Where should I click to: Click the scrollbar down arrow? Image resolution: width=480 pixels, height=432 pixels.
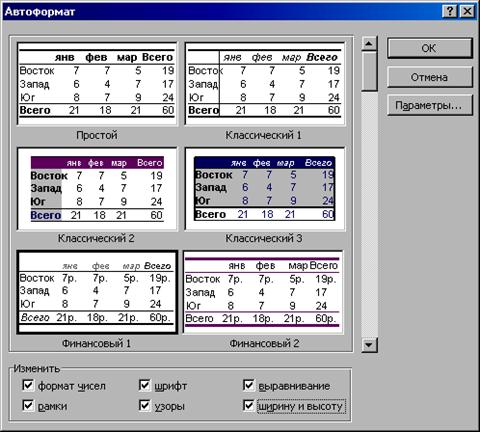coord(369,344)
